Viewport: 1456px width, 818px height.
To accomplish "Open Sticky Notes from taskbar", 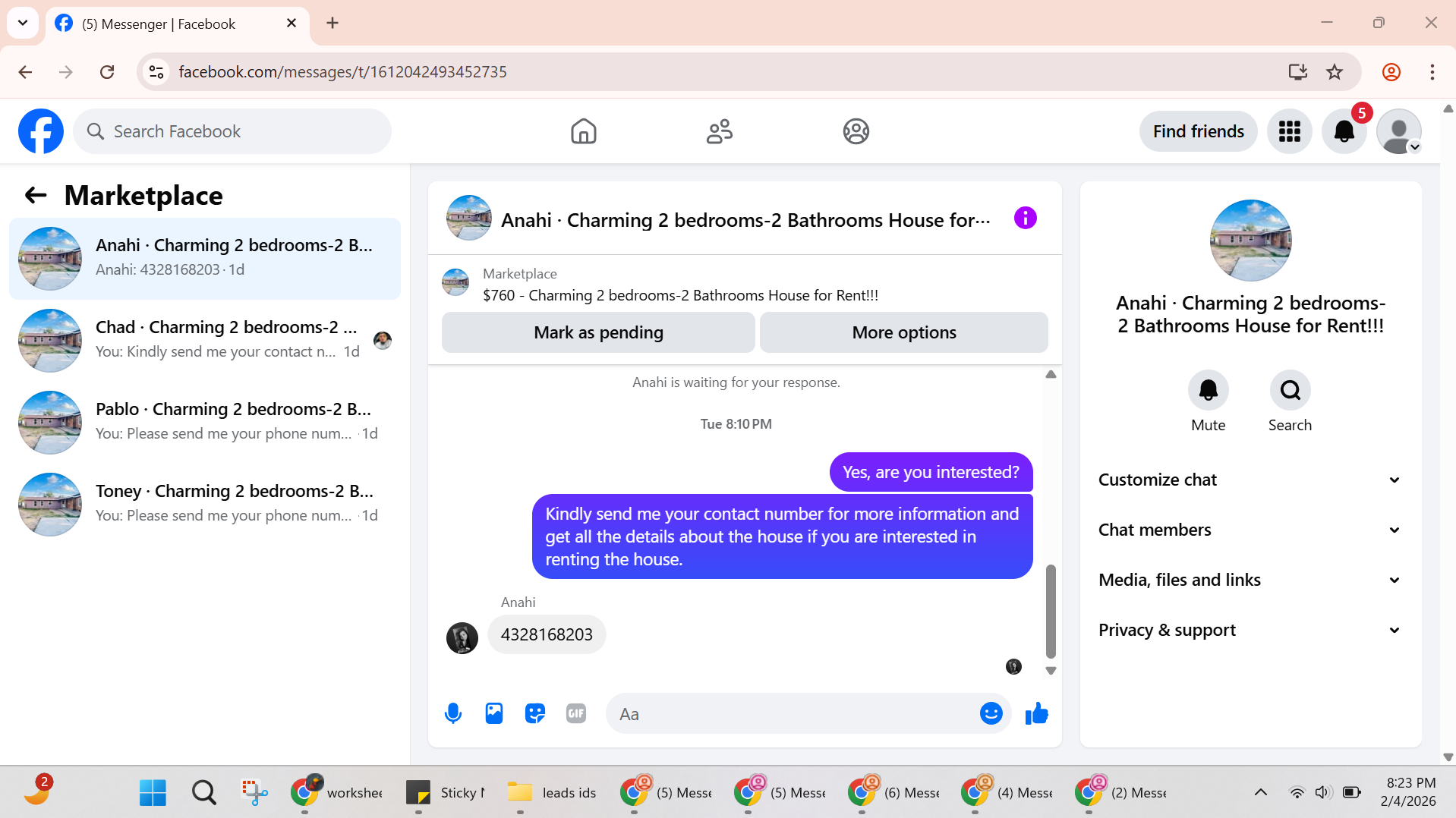I will (446, 792).
